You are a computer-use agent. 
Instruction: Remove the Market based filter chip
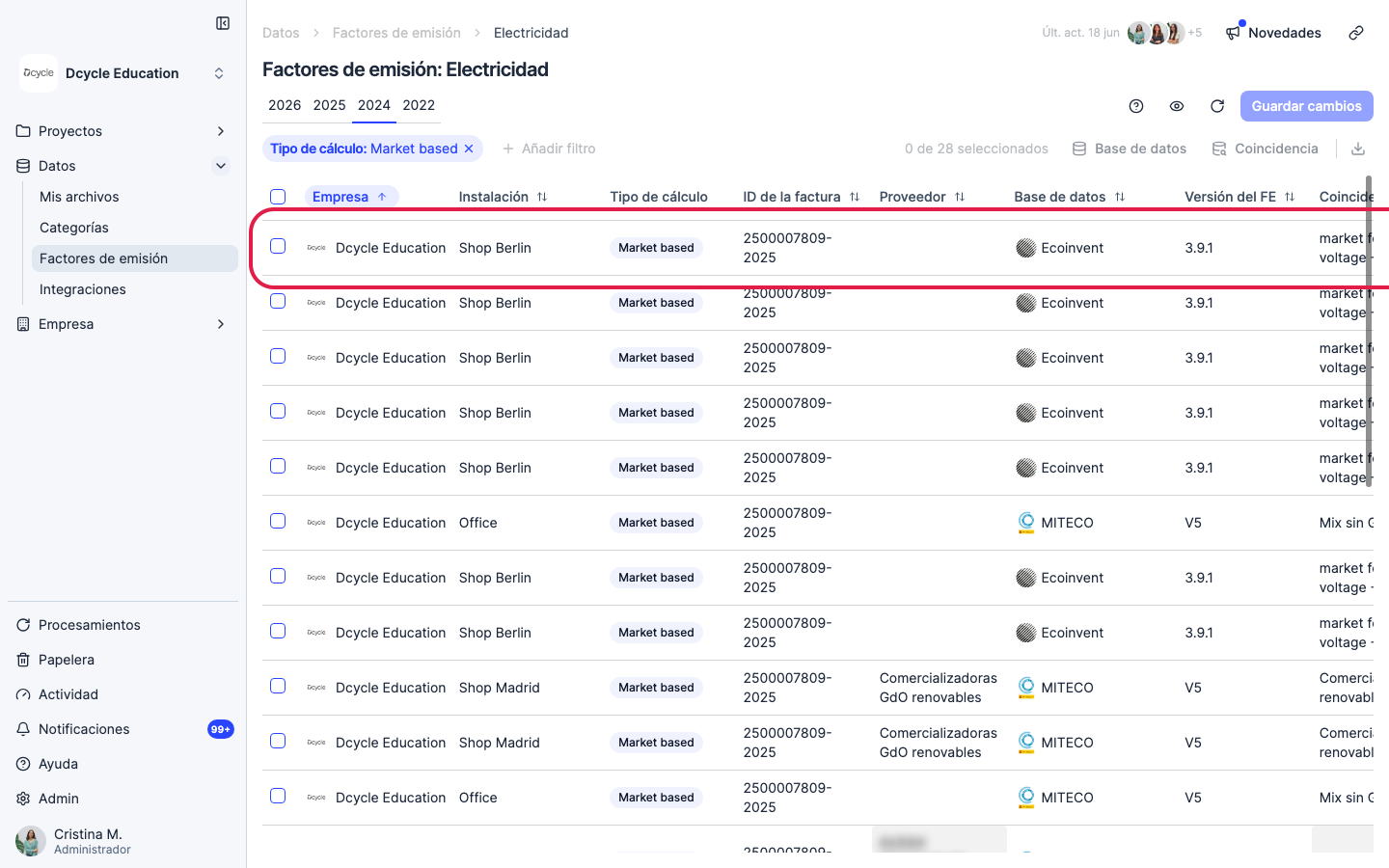469,149
